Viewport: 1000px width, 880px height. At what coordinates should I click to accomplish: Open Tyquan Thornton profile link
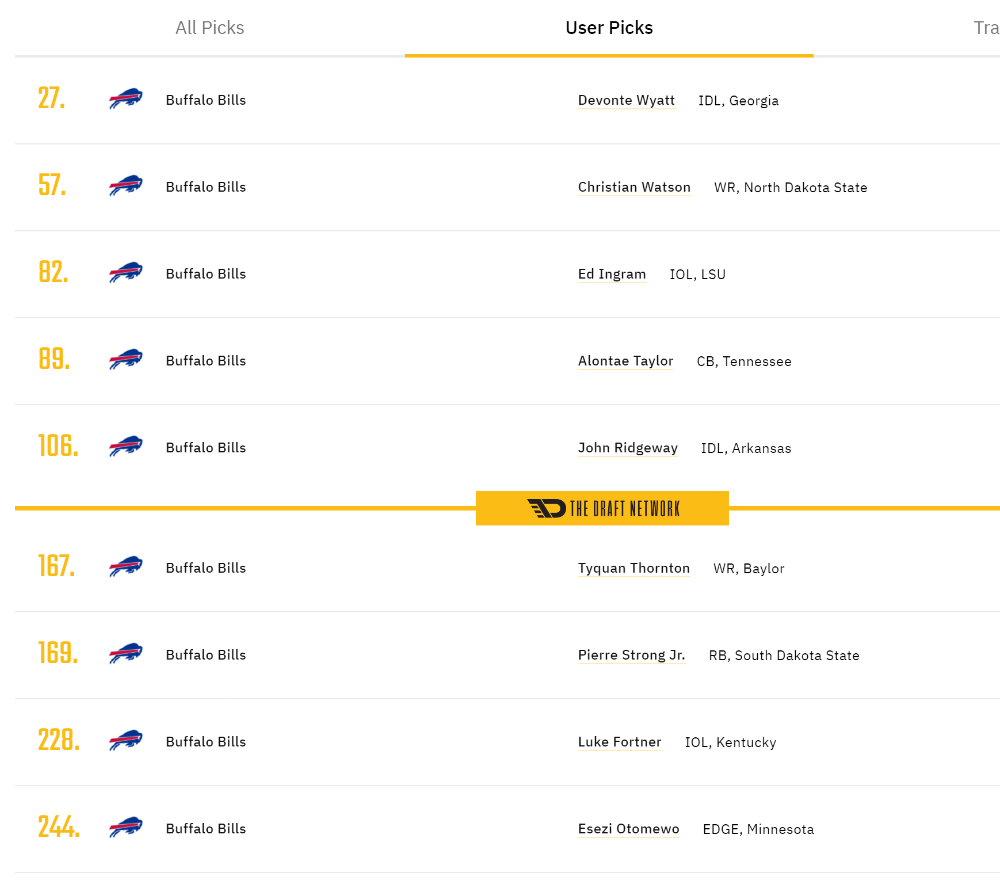[x=634, y=568]
